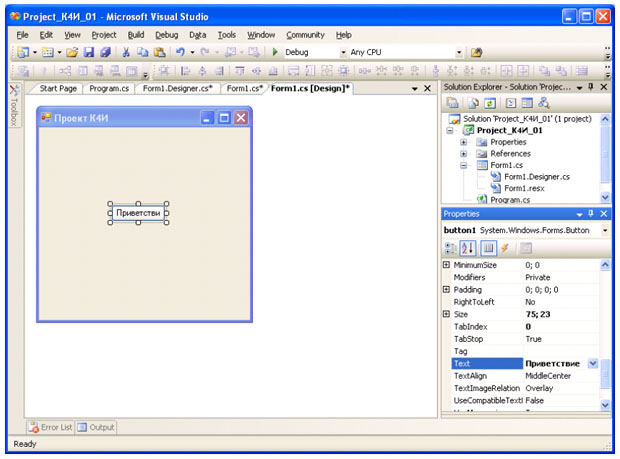Switch to the Program.cs tab
Image resolution: width=620 pixels, height=459 pixels.
109,89
